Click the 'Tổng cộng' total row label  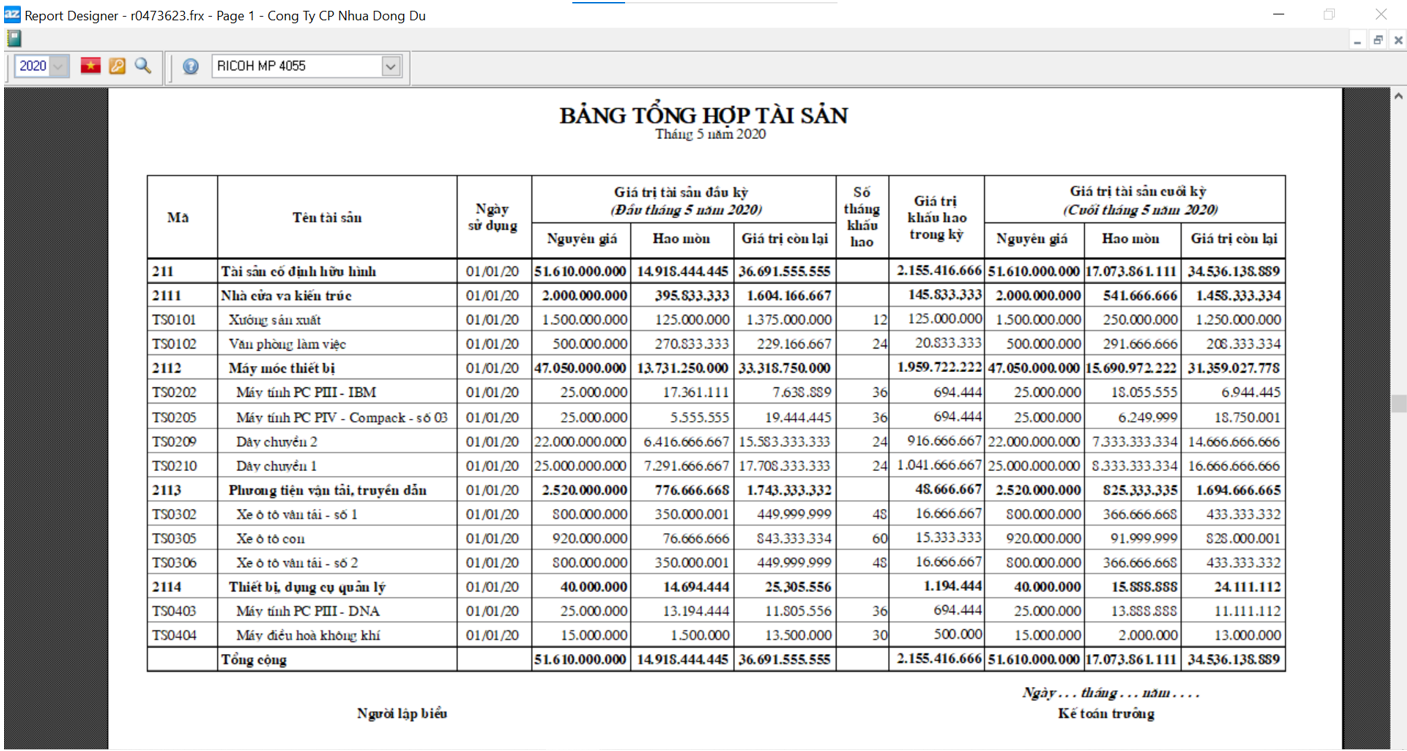click(x=253, y=660)
